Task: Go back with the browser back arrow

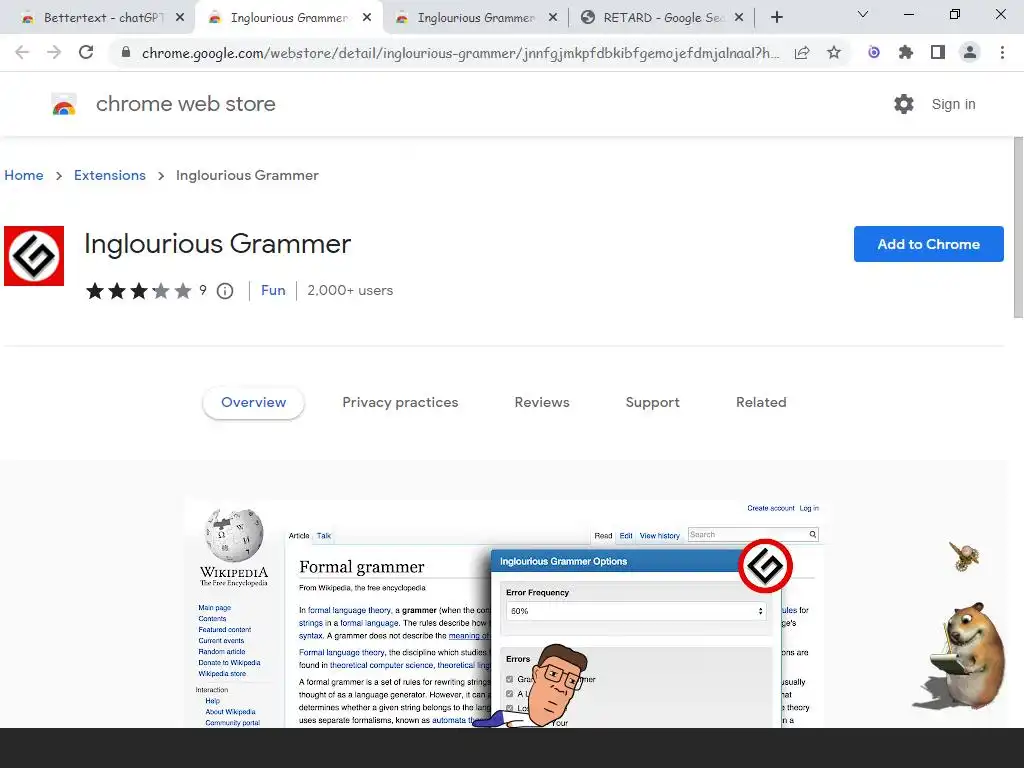Action: (22, 52)
